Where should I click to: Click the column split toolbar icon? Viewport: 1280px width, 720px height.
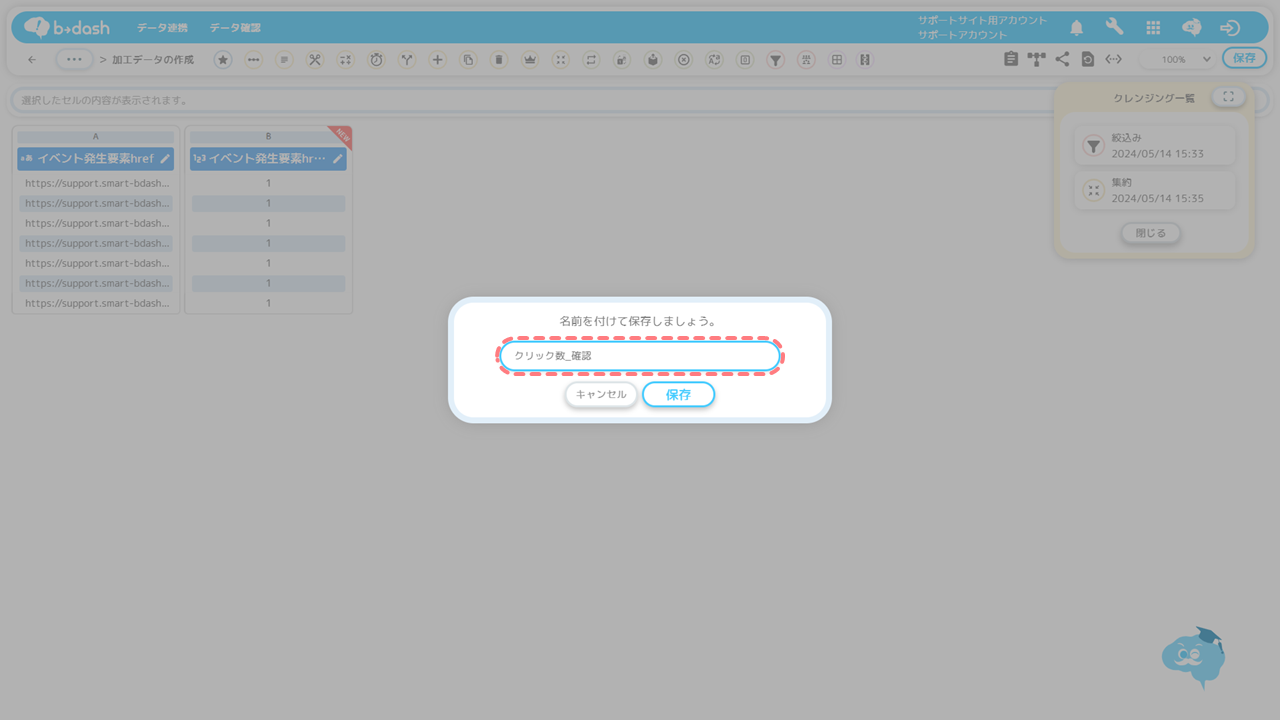point(865,60)
